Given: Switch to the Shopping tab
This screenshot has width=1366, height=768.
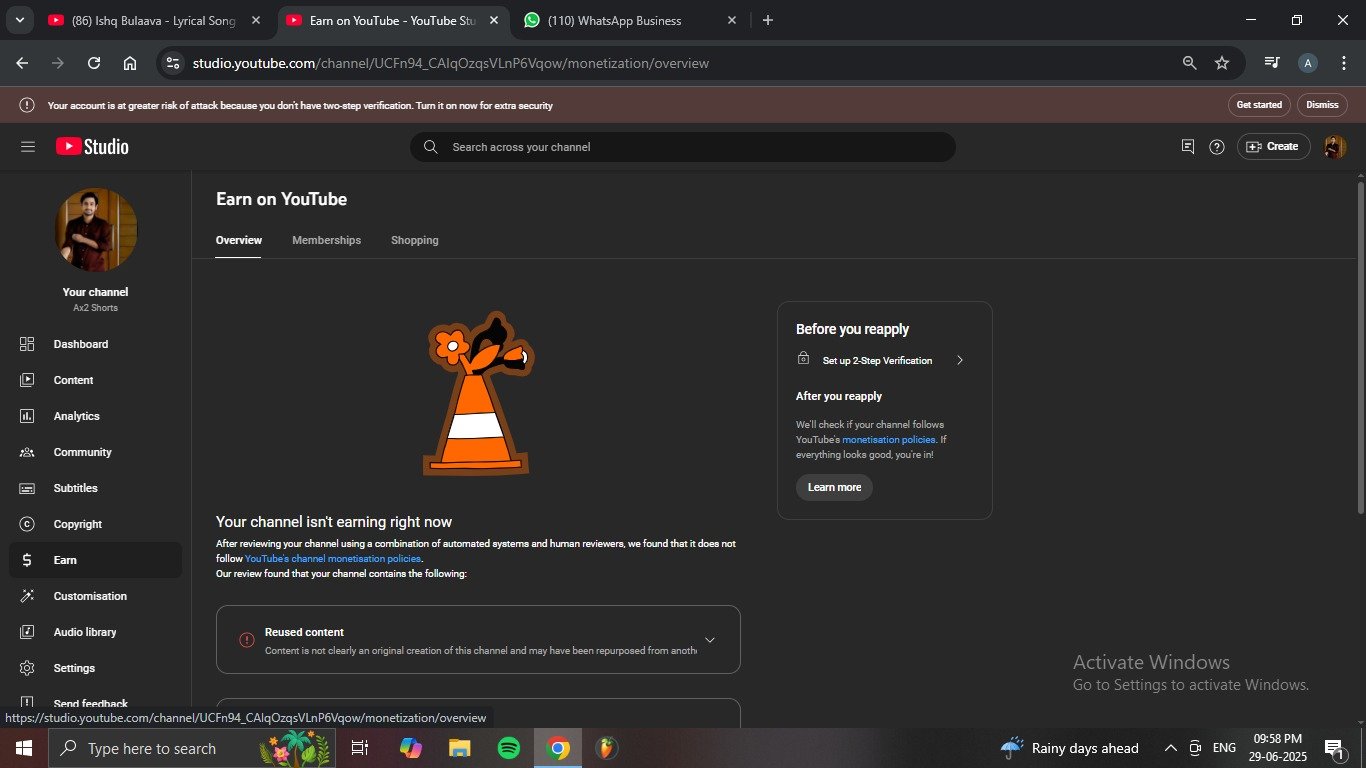Looking at the screenshot, I should 415,240.
